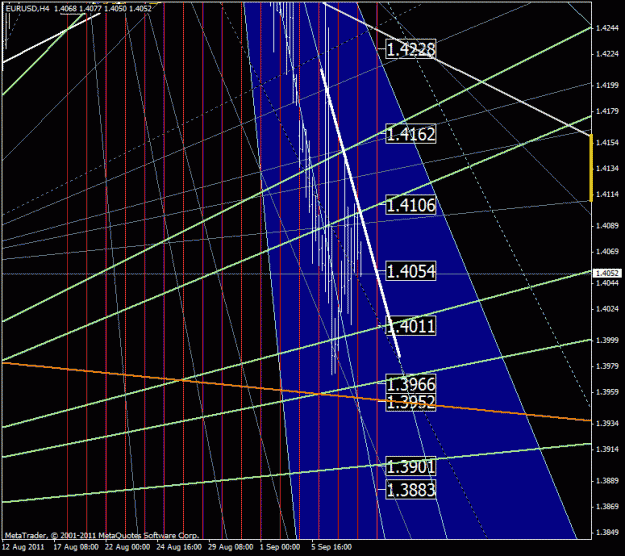Select the 1.3901 level label
The height and width of the screenshot is (556, 625).
411,466
